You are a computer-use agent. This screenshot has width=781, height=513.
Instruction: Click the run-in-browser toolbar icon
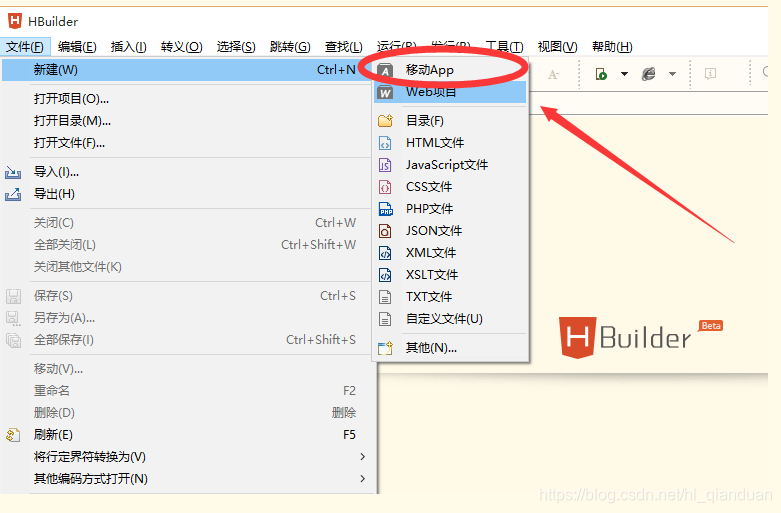point(601,74)
